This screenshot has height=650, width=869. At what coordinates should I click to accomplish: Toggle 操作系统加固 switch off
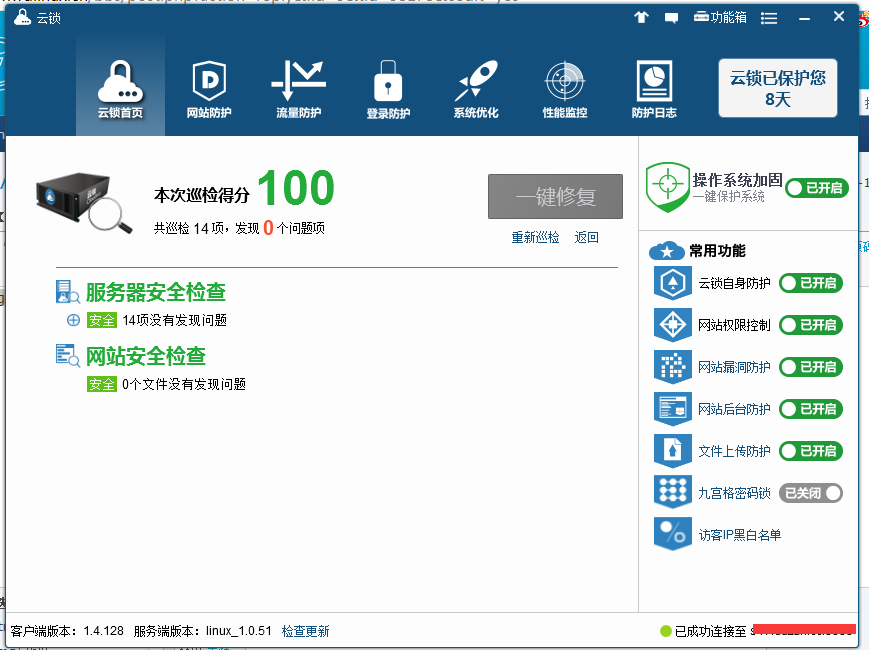tap(815, 188)
